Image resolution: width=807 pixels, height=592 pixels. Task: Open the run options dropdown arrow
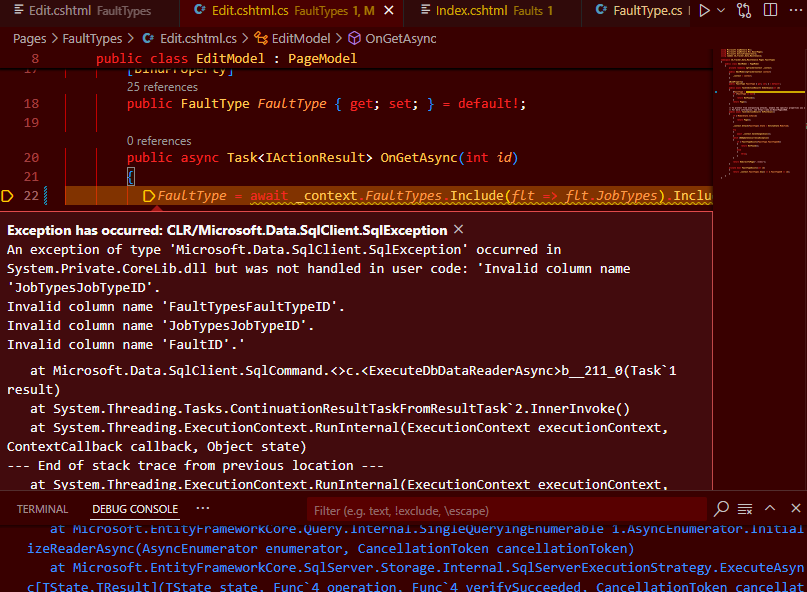(x=721, y=10)
